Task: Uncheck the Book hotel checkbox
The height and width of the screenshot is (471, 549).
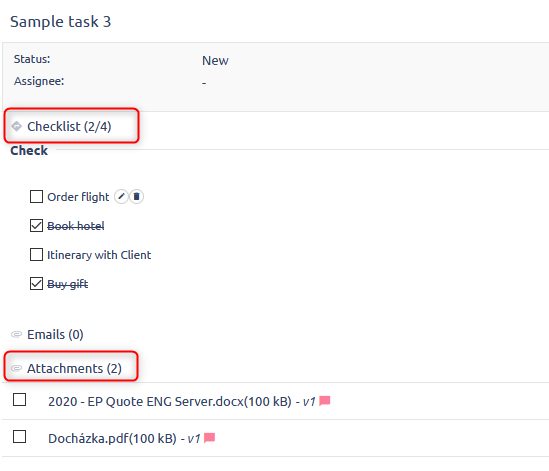Action: (x=36, y=226)
